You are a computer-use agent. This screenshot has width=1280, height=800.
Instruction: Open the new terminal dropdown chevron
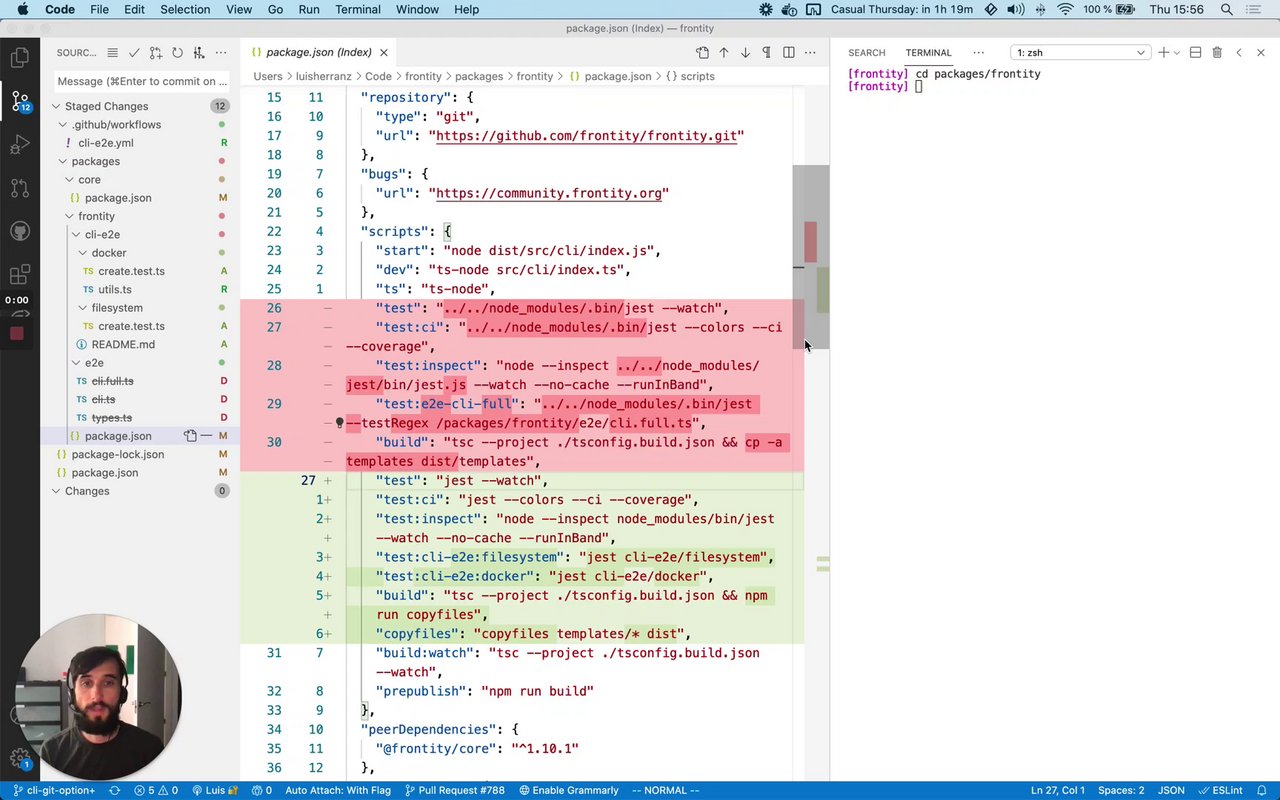1176,52
